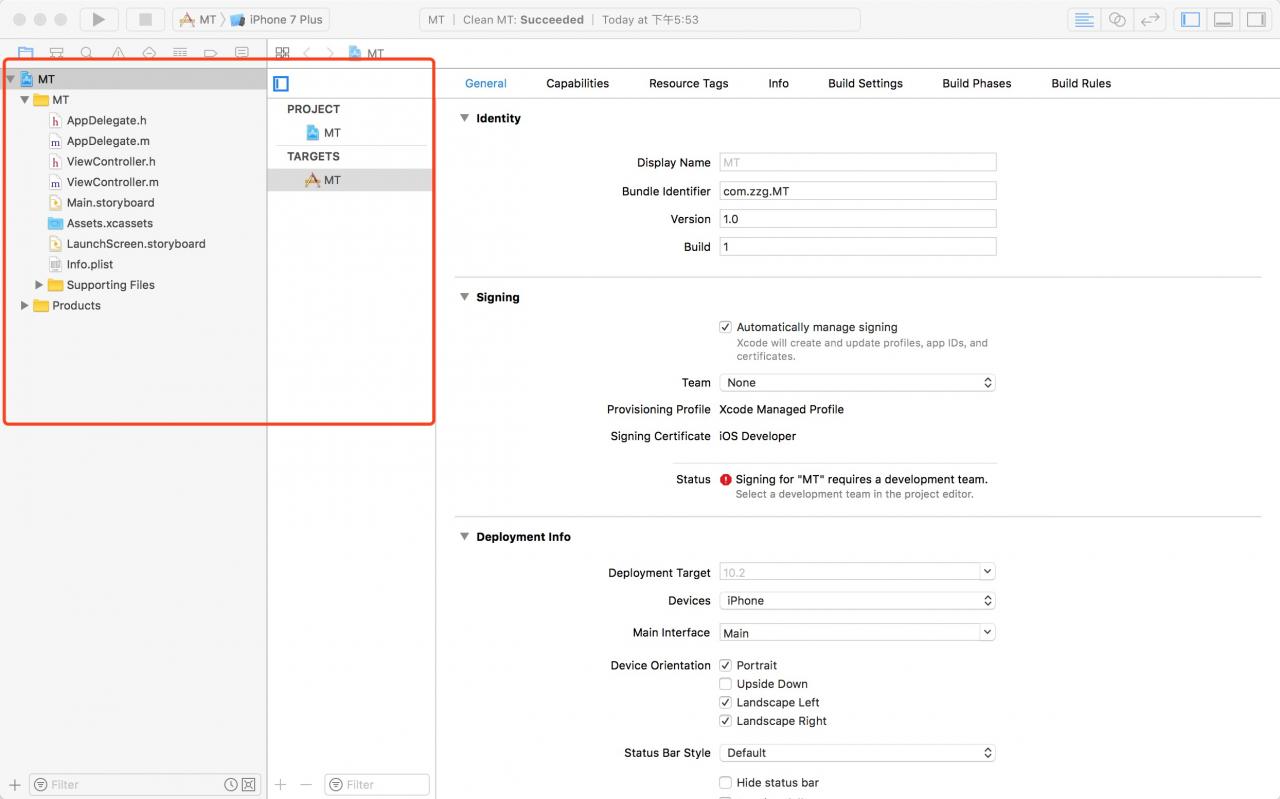Collapse the Deployment Info section

pos(464,537)
